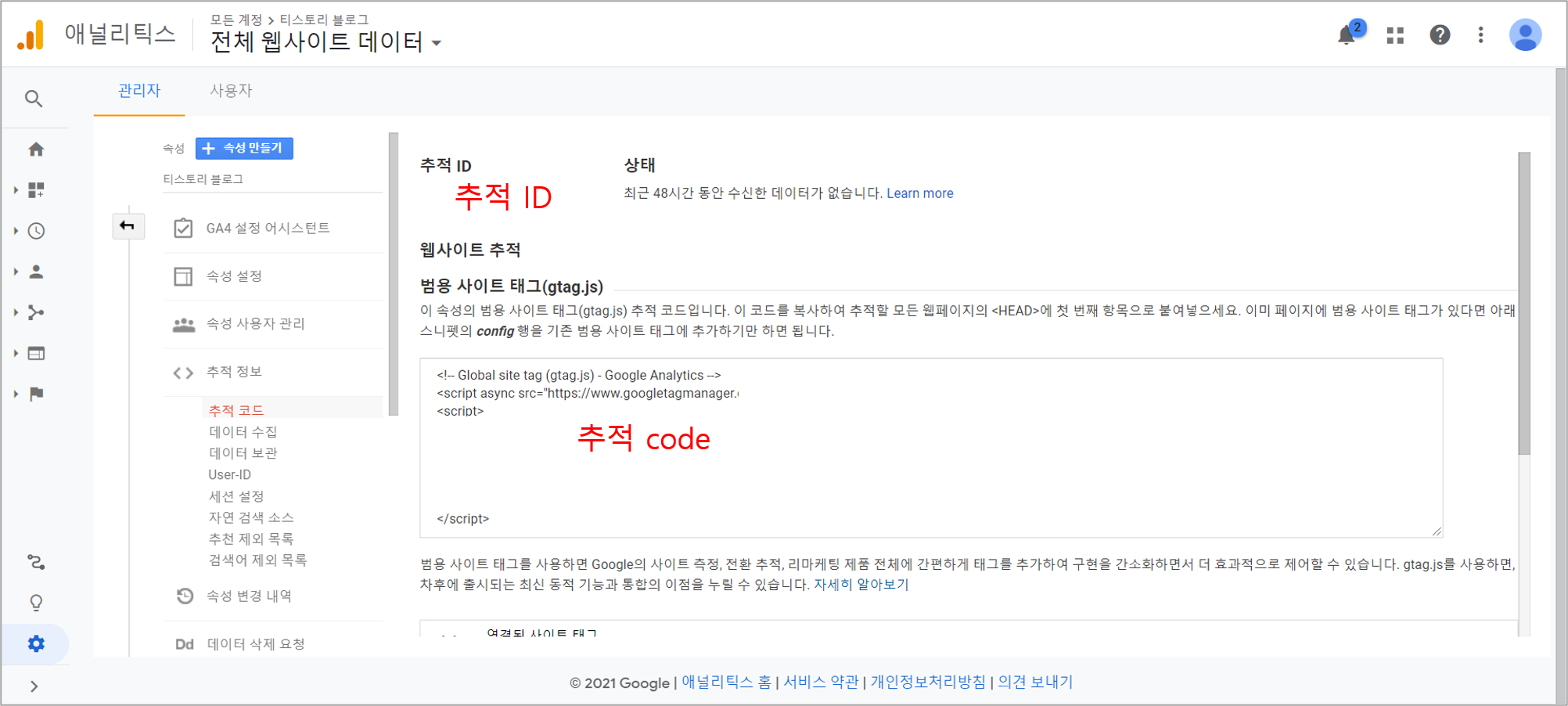Open the three-dot more options menu

point(1480,35)
